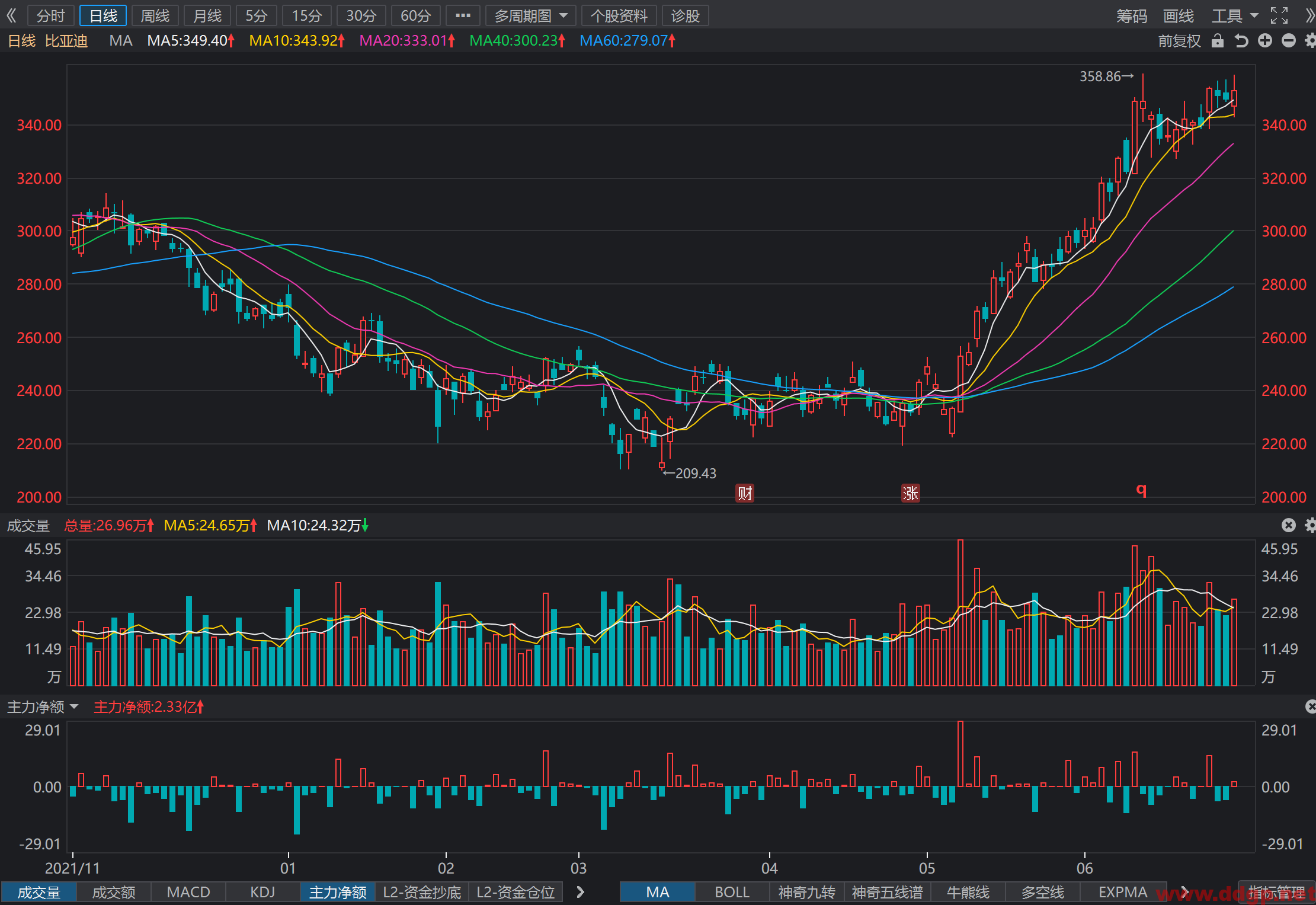The image size is (1316, 905).
Task: Switch to 分时 intraday view
Action: 50,15
